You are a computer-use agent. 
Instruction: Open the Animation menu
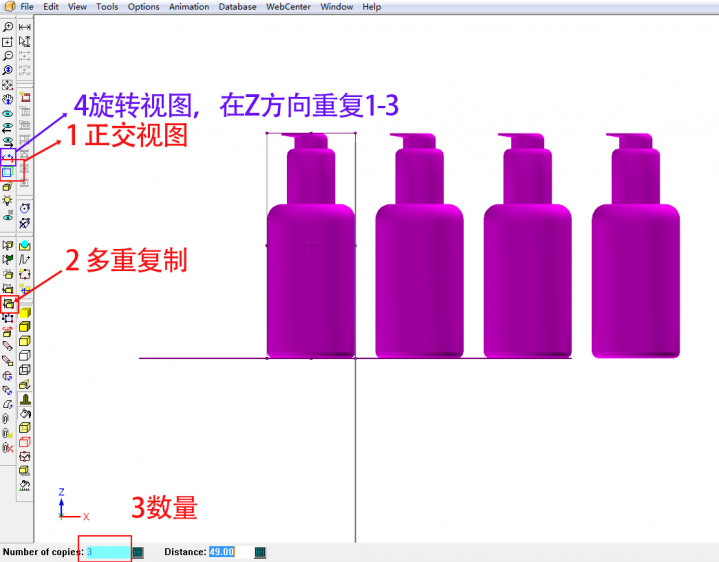[189, 7]
